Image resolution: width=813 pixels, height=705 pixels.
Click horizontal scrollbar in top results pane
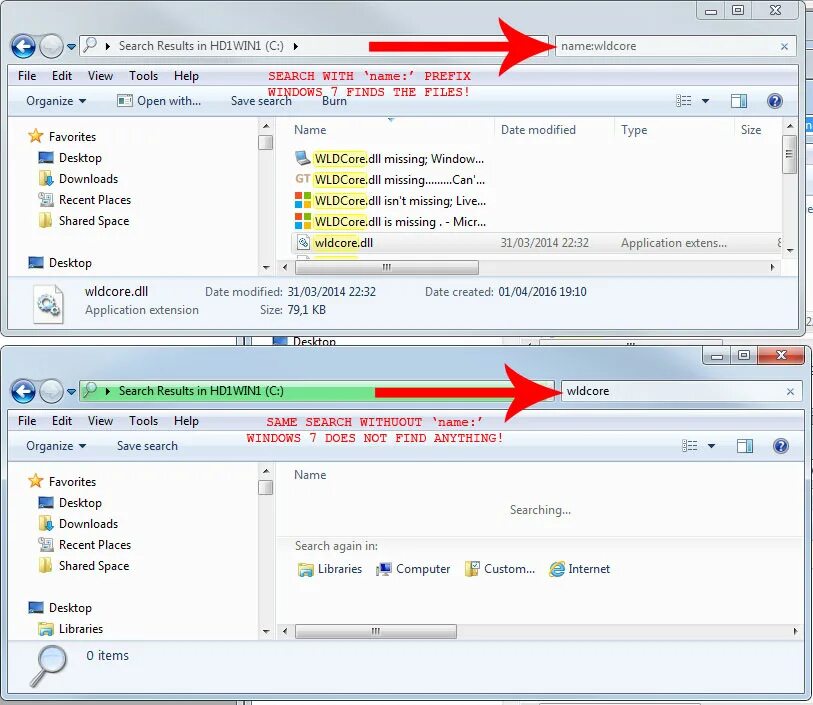point(387,267)
